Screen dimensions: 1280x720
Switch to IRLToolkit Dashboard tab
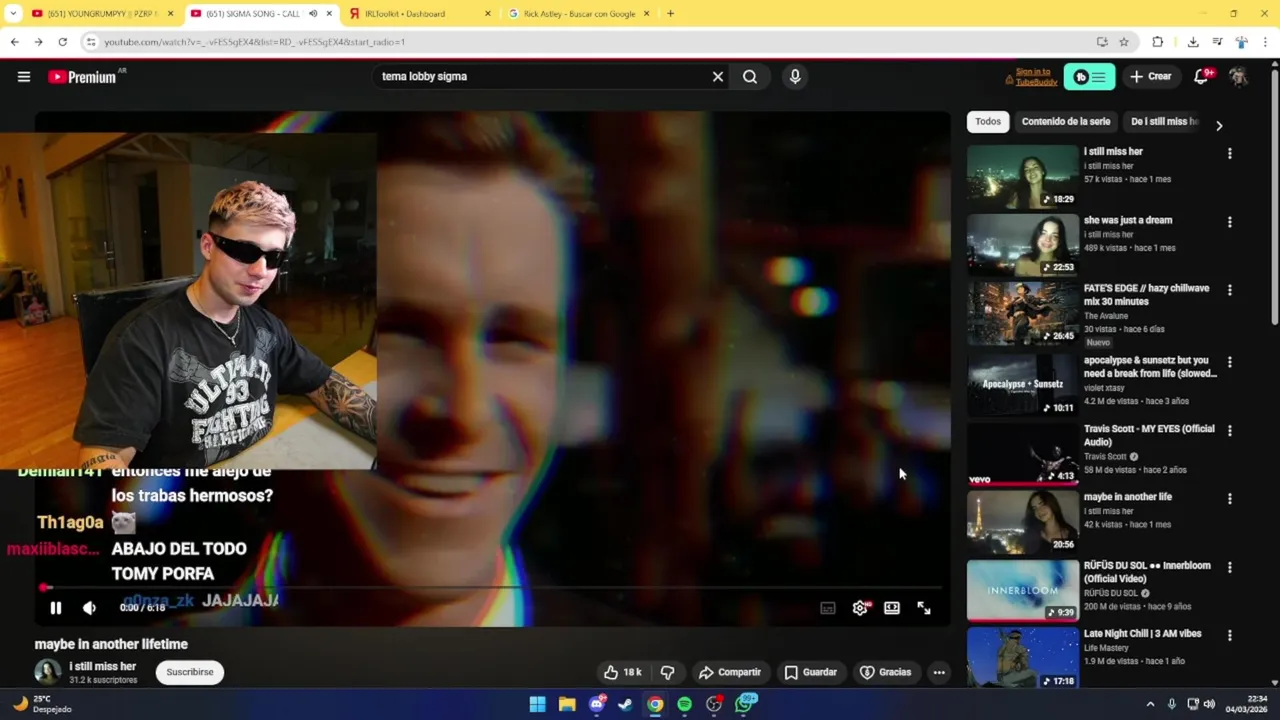point(421,14)
